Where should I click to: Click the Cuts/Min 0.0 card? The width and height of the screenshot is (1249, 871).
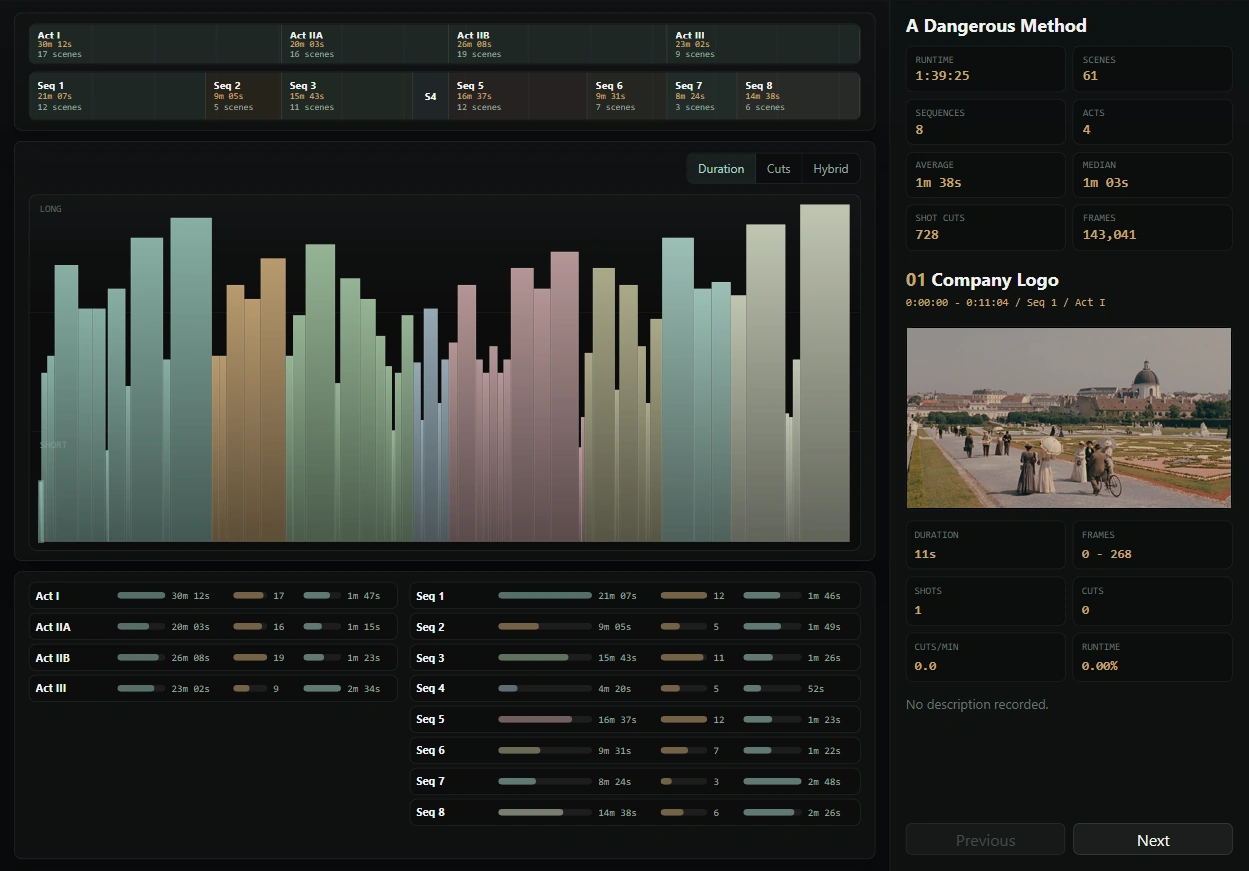click(985, 657)
